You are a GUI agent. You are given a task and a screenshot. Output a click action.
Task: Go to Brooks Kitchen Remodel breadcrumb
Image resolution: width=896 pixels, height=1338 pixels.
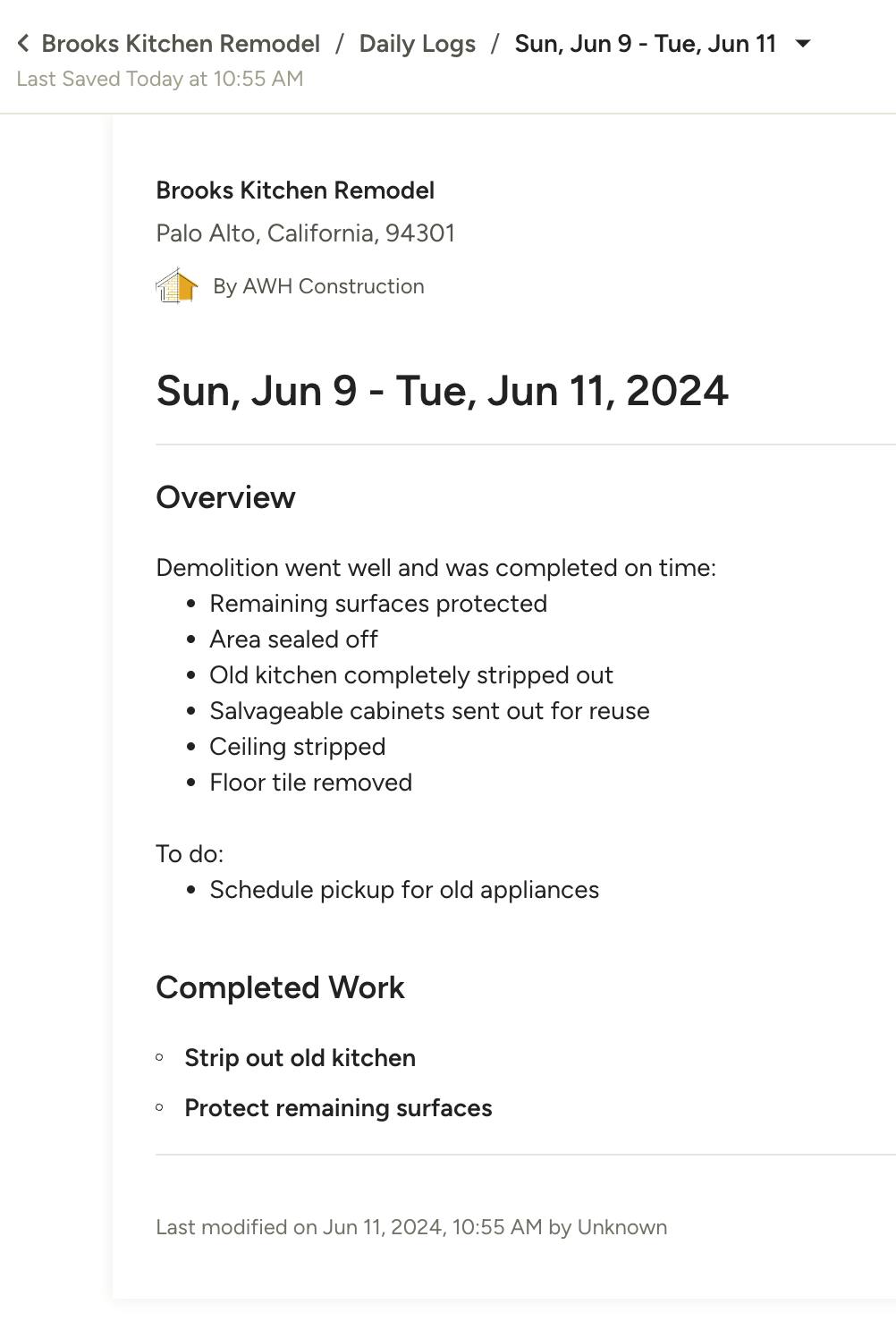[181, 43]
